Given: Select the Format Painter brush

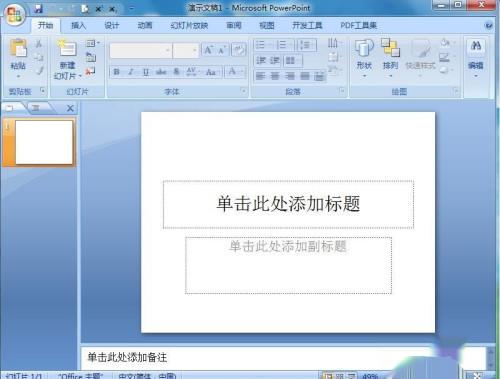Looking at the screenshot, I should (x=40, y=70).
